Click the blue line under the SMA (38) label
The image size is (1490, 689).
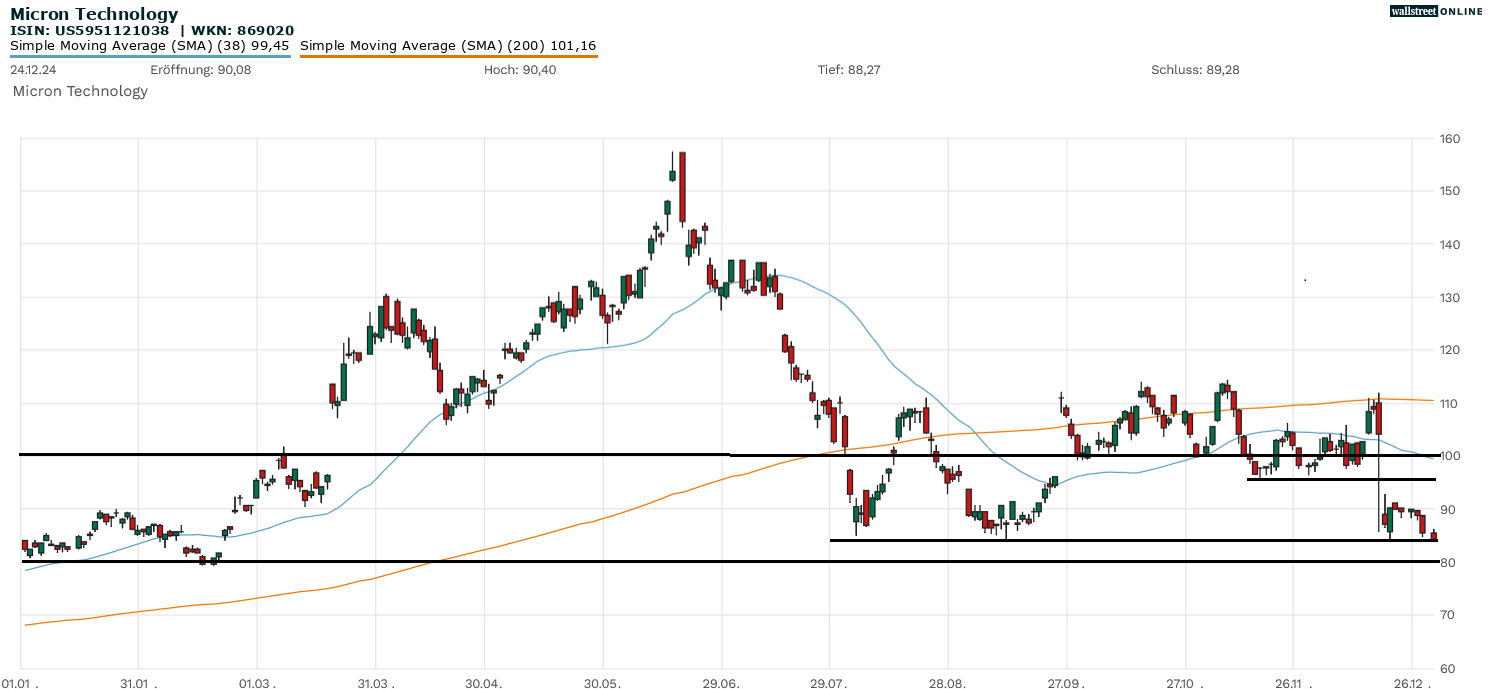(150, 56)
